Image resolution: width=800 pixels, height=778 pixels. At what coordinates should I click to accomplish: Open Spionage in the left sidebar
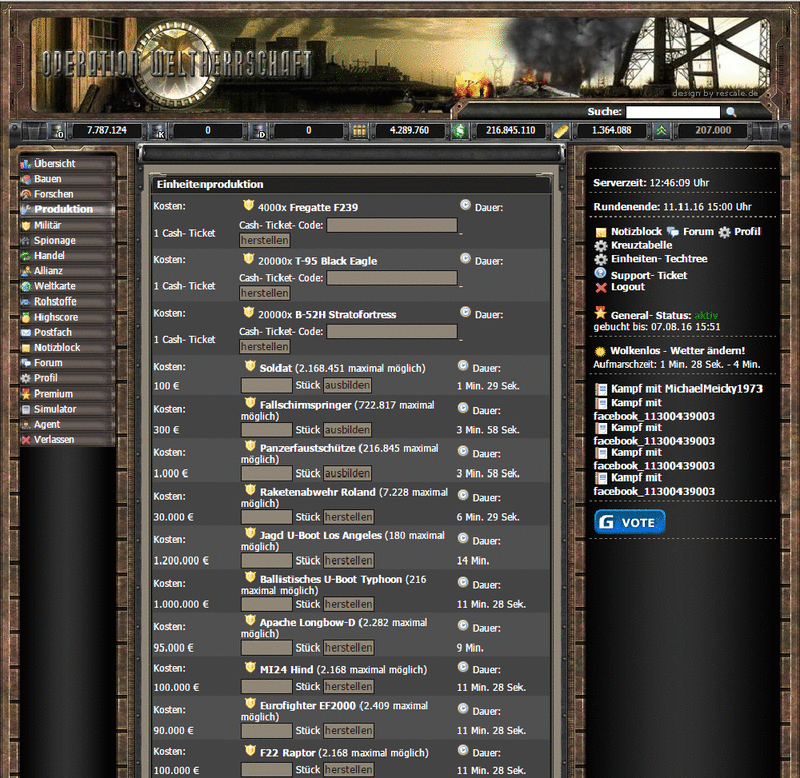click(x=55, y=240)
